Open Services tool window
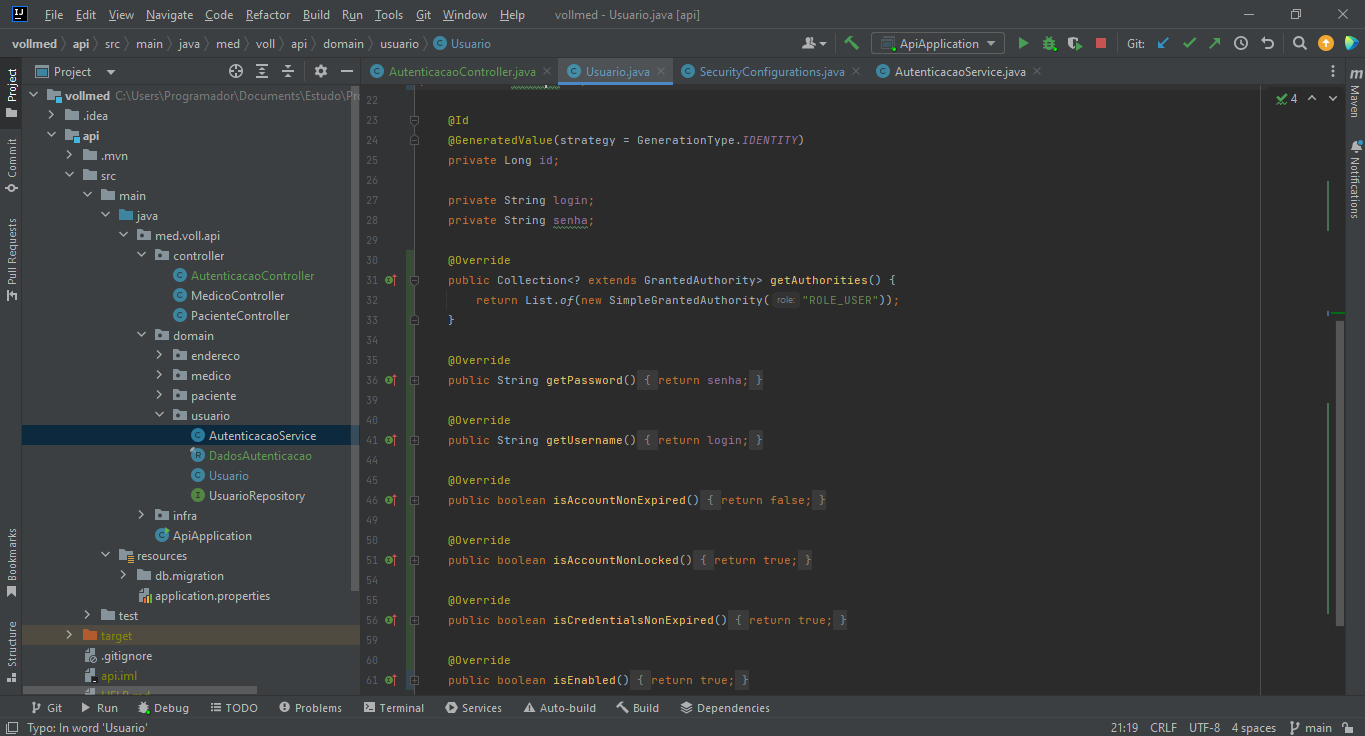 click(x=474, y=707)
